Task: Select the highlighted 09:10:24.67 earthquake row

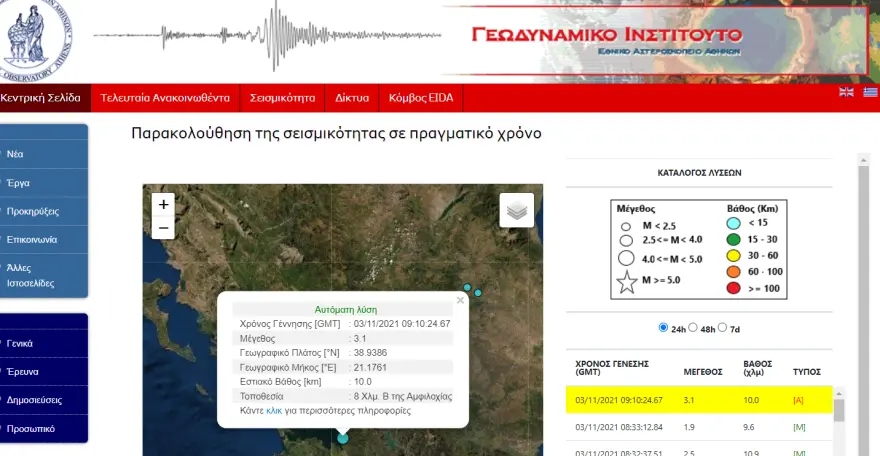Action: tap(698, 400)
